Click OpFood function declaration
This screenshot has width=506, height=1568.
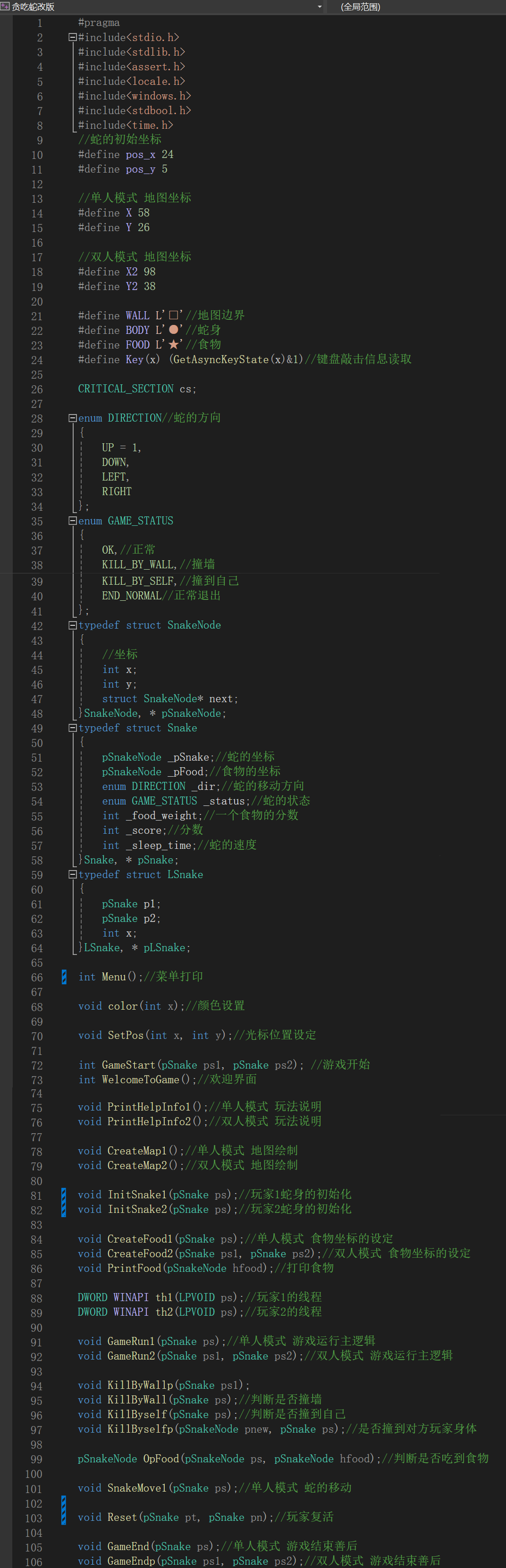(230, 1459)
